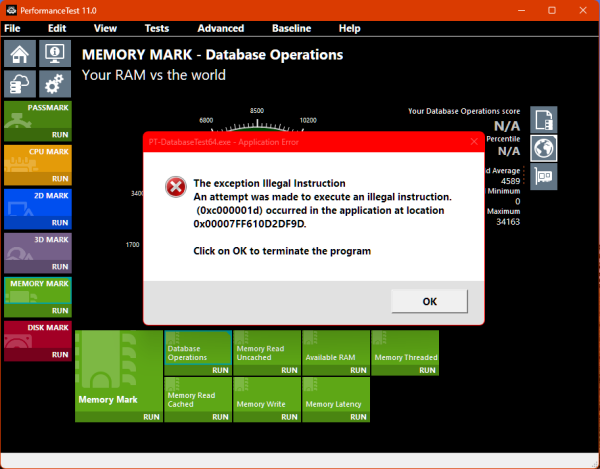This screenshot has height=469, width=600.
Task: Click OK to terminate the program
Action: tap(429, 301)
